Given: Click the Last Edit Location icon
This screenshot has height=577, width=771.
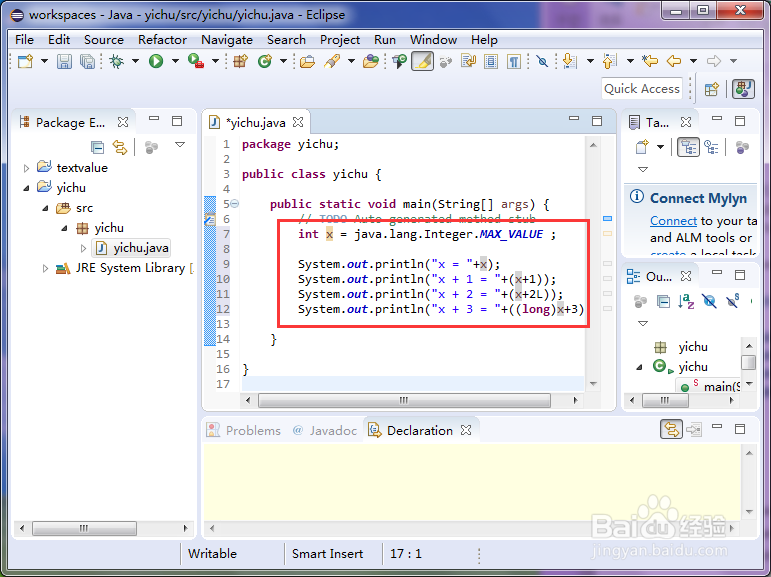Looking at the screenshot, I should pos(650,61).
